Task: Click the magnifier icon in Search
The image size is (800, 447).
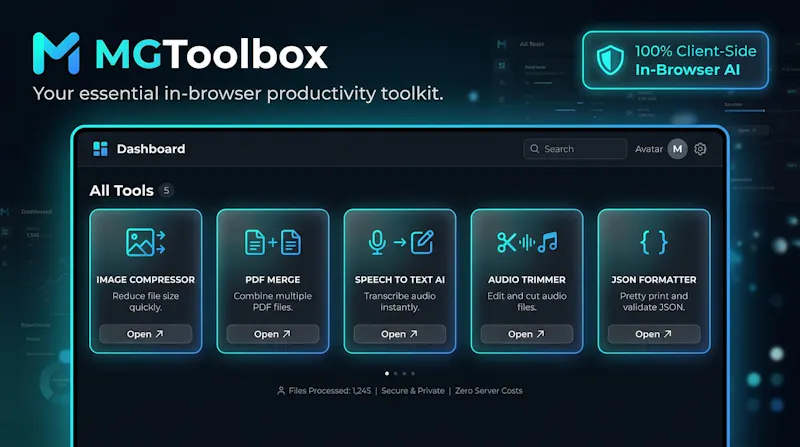Action: [534, 148]
